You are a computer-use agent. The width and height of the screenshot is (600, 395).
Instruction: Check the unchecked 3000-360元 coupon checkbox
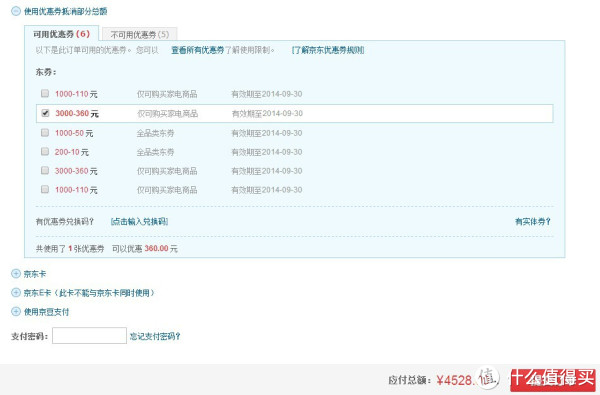45,170
